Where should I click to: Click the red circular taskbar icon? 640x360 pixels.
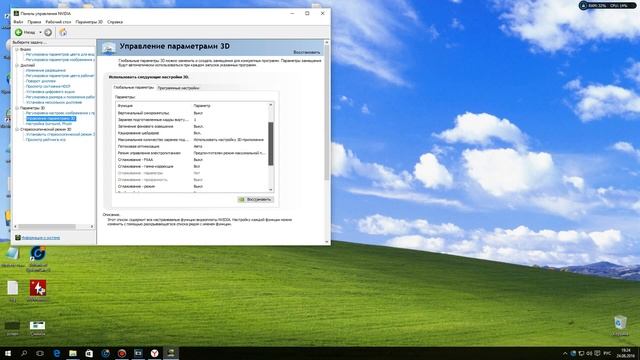point(122,353)
